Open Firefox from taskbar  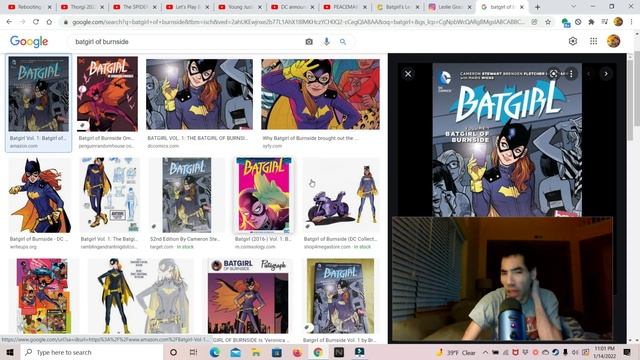point(298,352)
